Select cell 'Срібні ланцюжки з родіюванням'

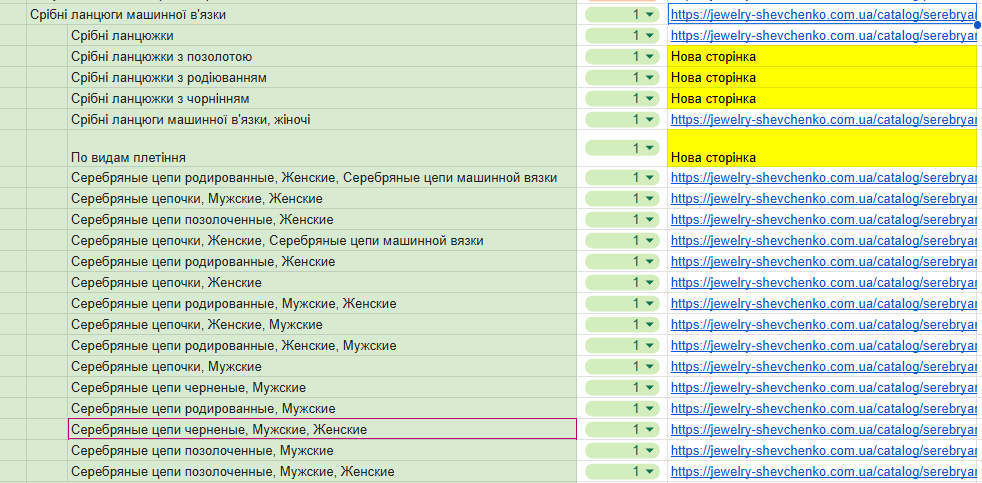click(323, 77)
